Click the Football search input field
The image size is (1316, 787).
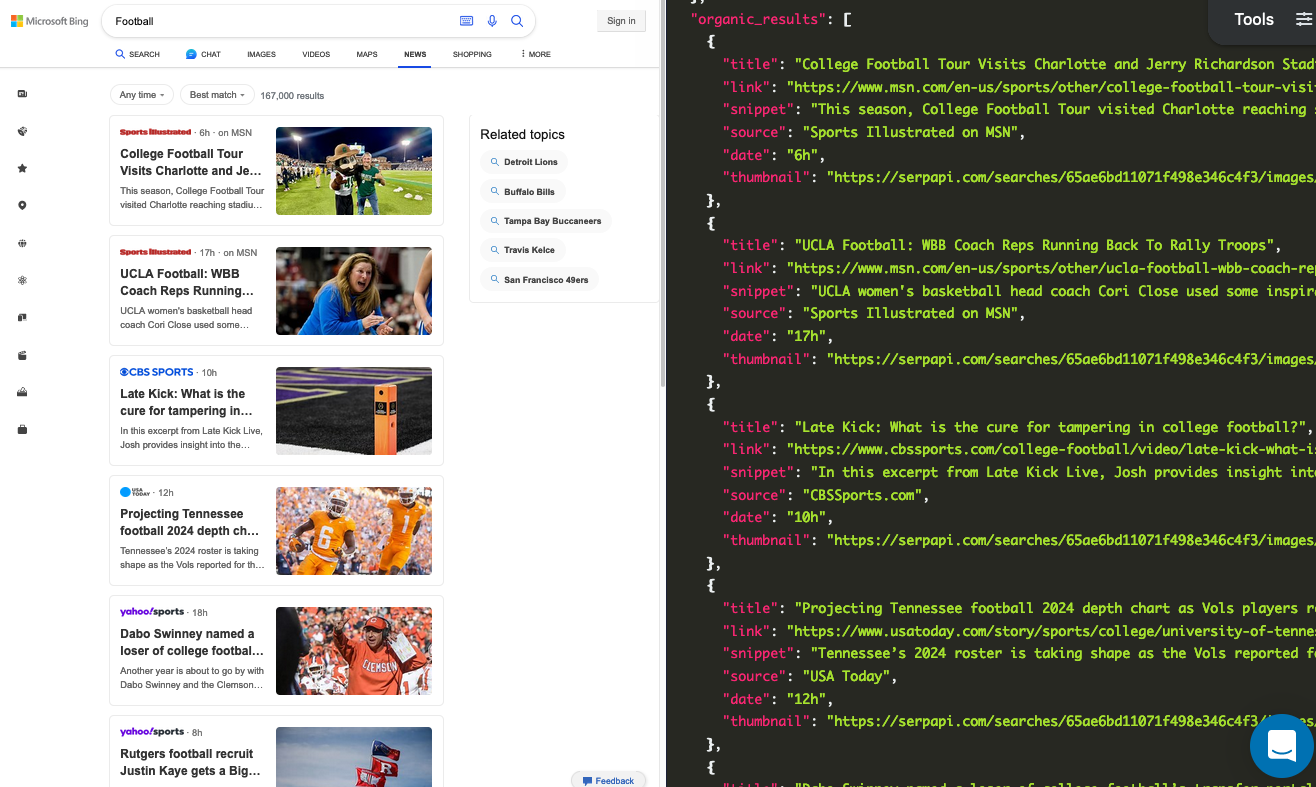click(280, 21)
